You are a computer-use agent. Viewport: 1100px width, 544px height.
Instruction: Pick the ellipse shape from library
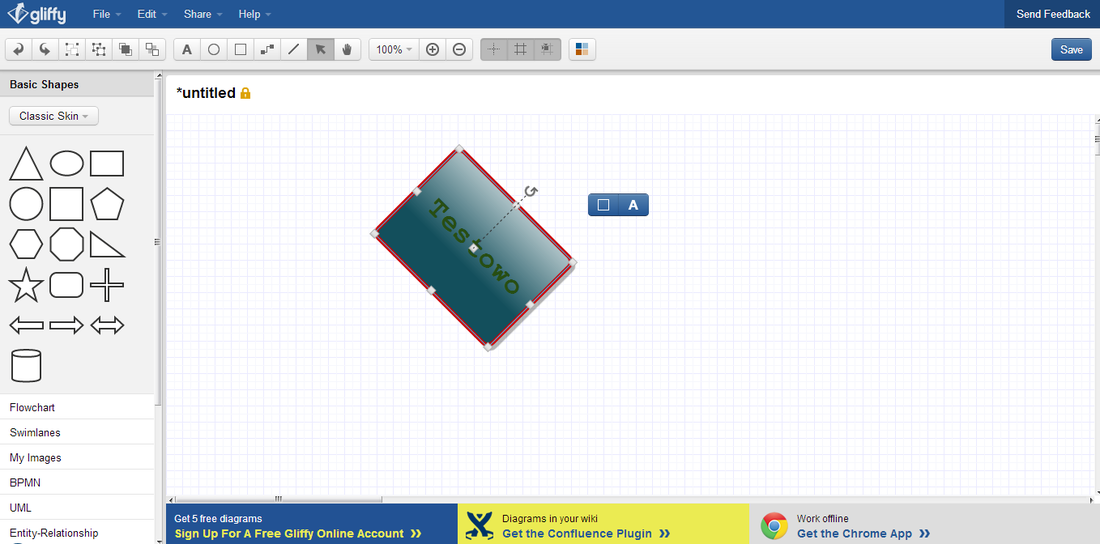(67, 164)
